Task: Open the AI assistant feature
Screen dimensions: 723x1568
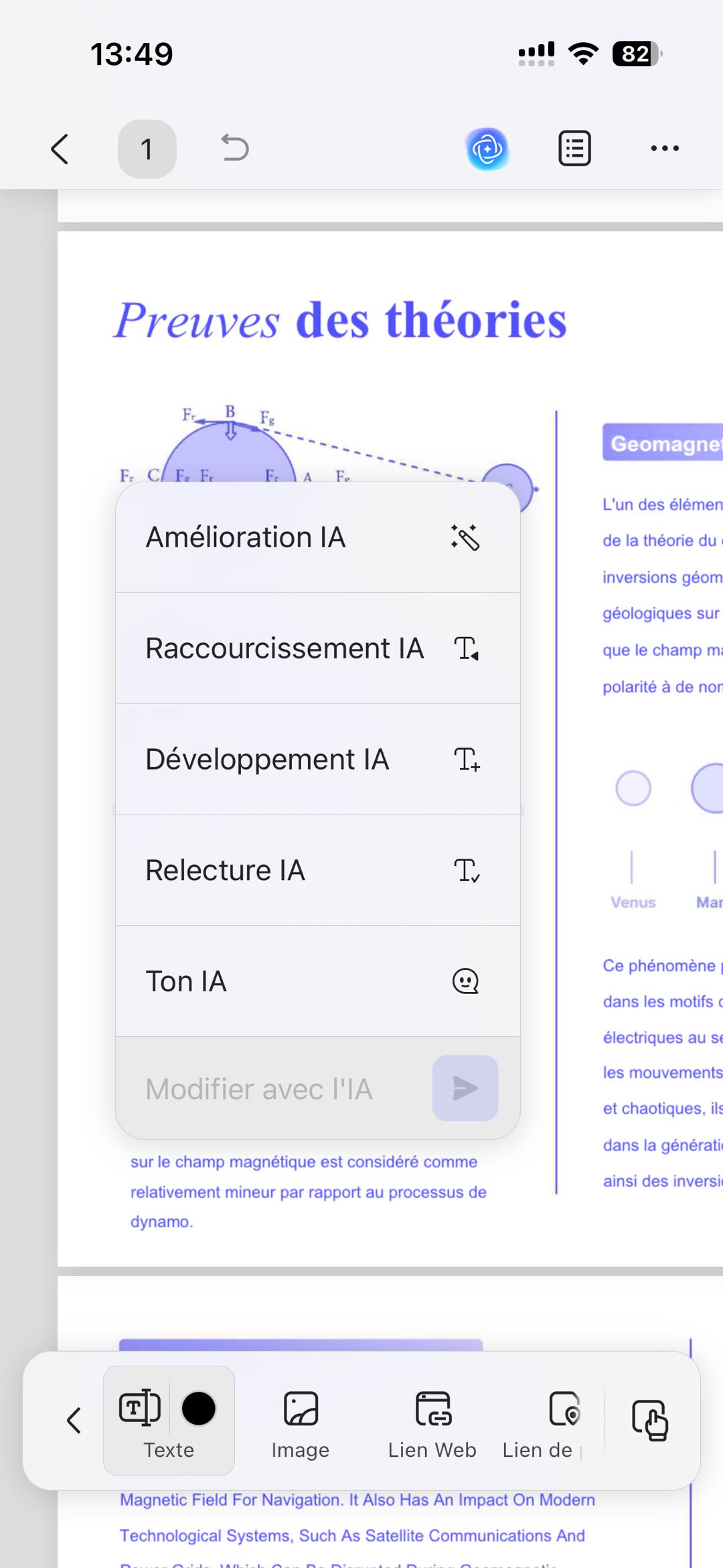Action: (488, 149)
